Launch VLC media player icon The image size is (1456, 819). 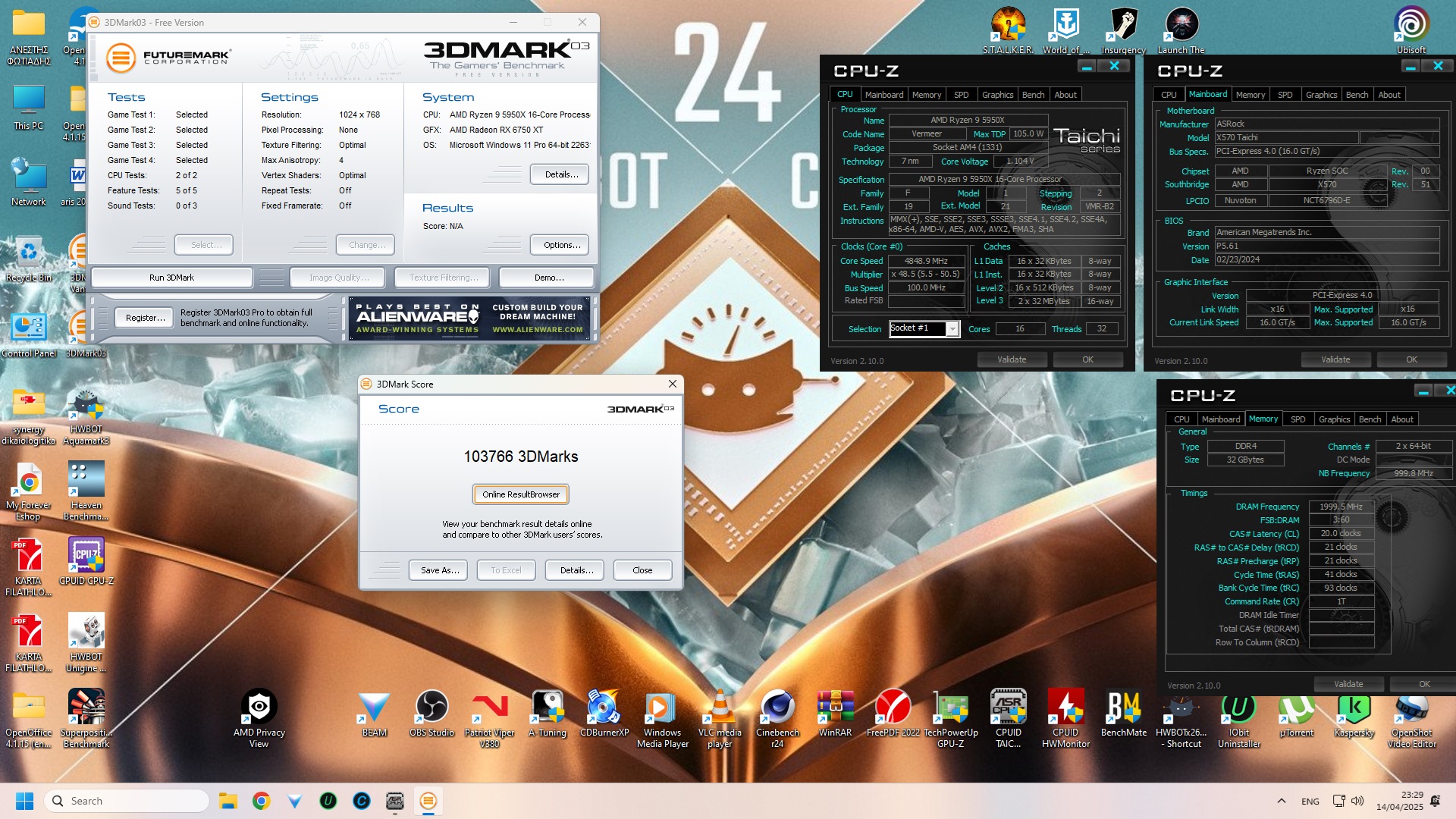[x=720, y=719]
